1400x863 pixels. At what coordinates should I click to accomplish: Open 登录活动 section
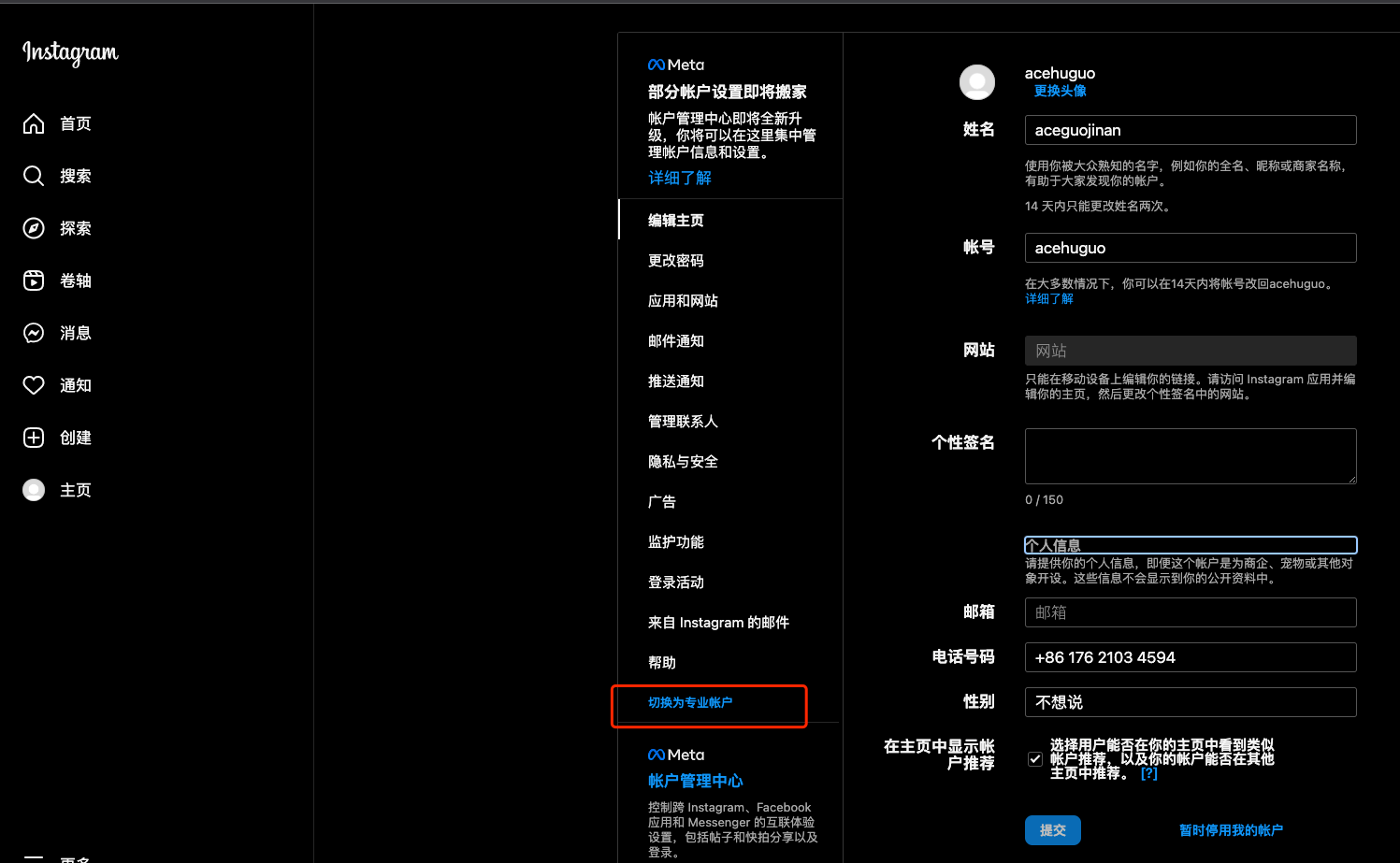pos(676,583)
